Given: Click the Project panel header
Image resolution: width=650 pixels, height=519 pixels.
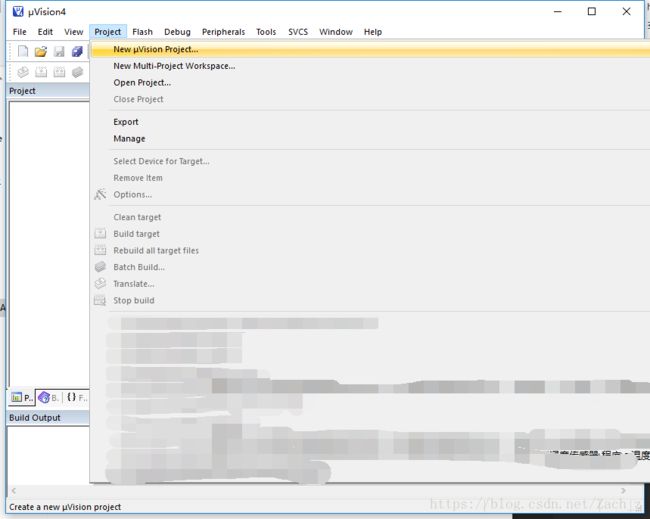Looking at the screenshot, I should pyautogui.click(x=48, y=91).
